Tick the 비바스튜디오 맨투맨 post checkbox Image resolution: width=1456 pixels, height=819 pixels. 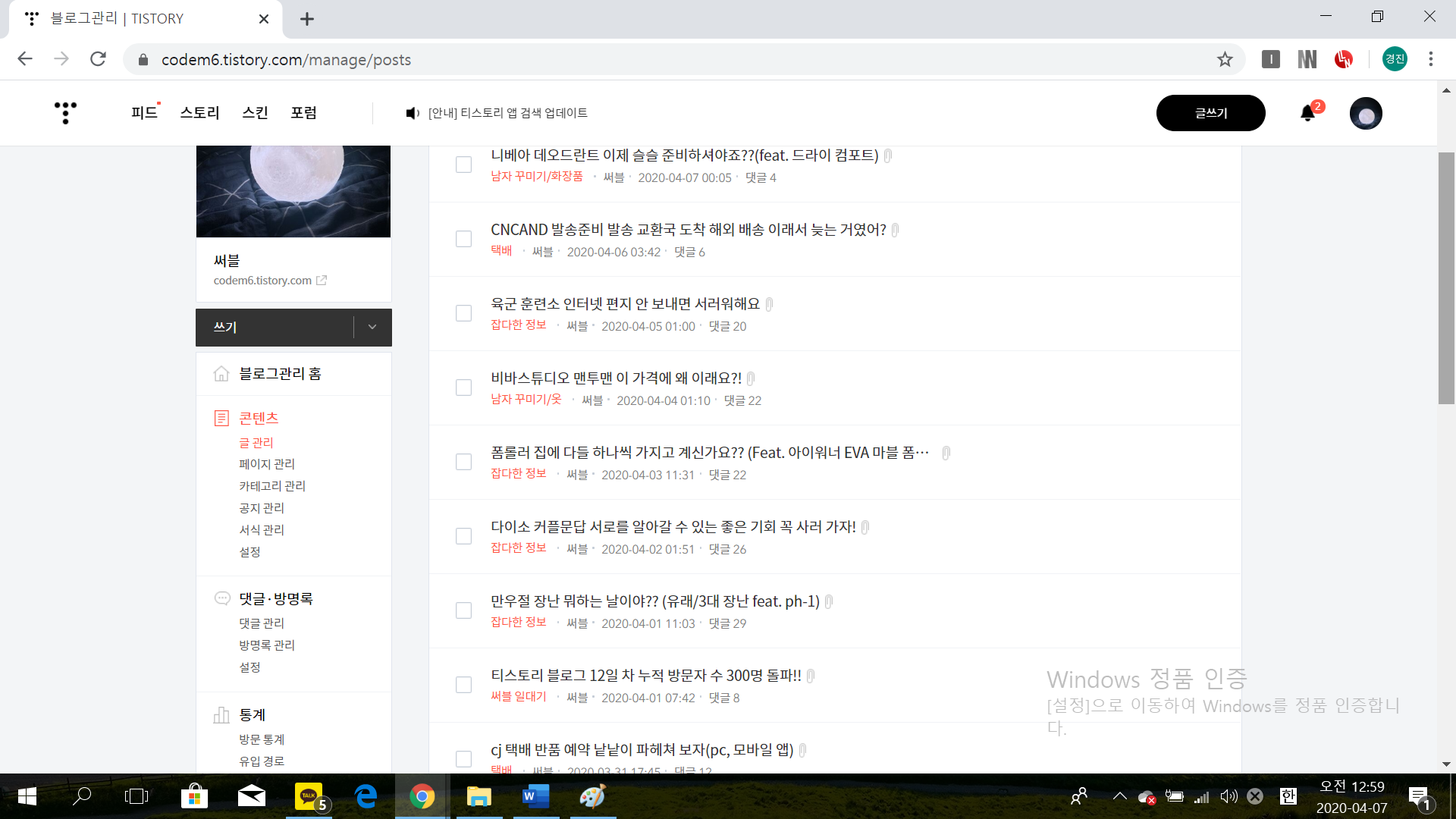[463, 388]
